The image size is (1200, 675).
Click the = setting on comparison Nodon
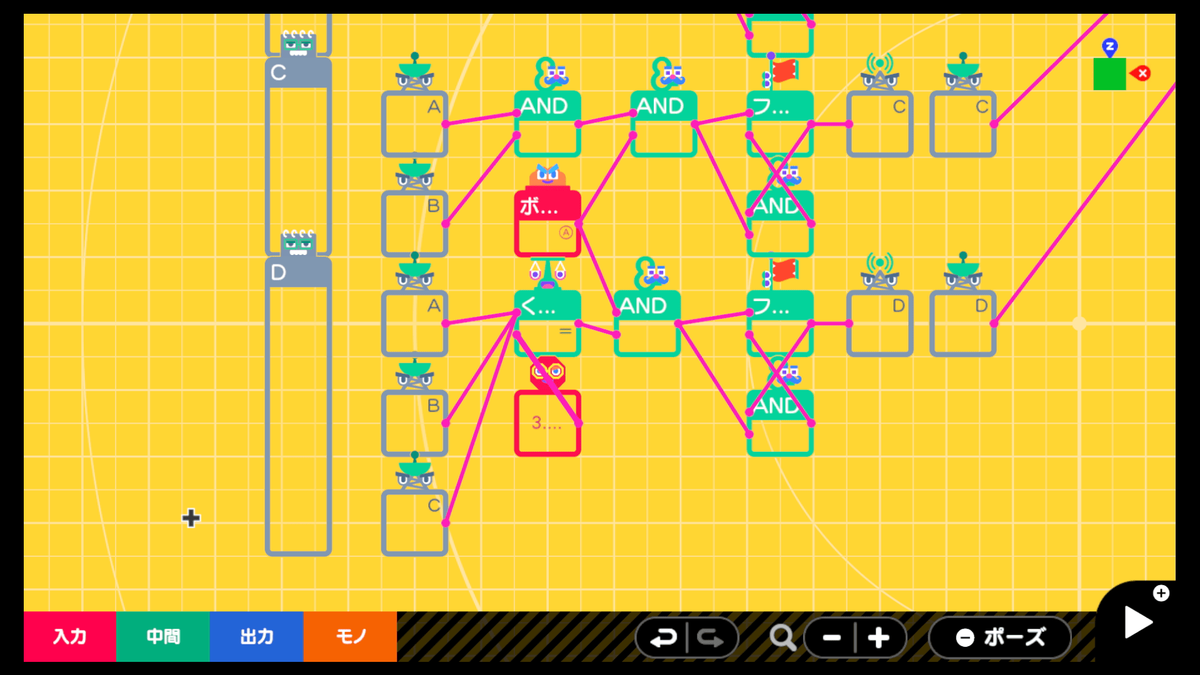coord(565,331)
